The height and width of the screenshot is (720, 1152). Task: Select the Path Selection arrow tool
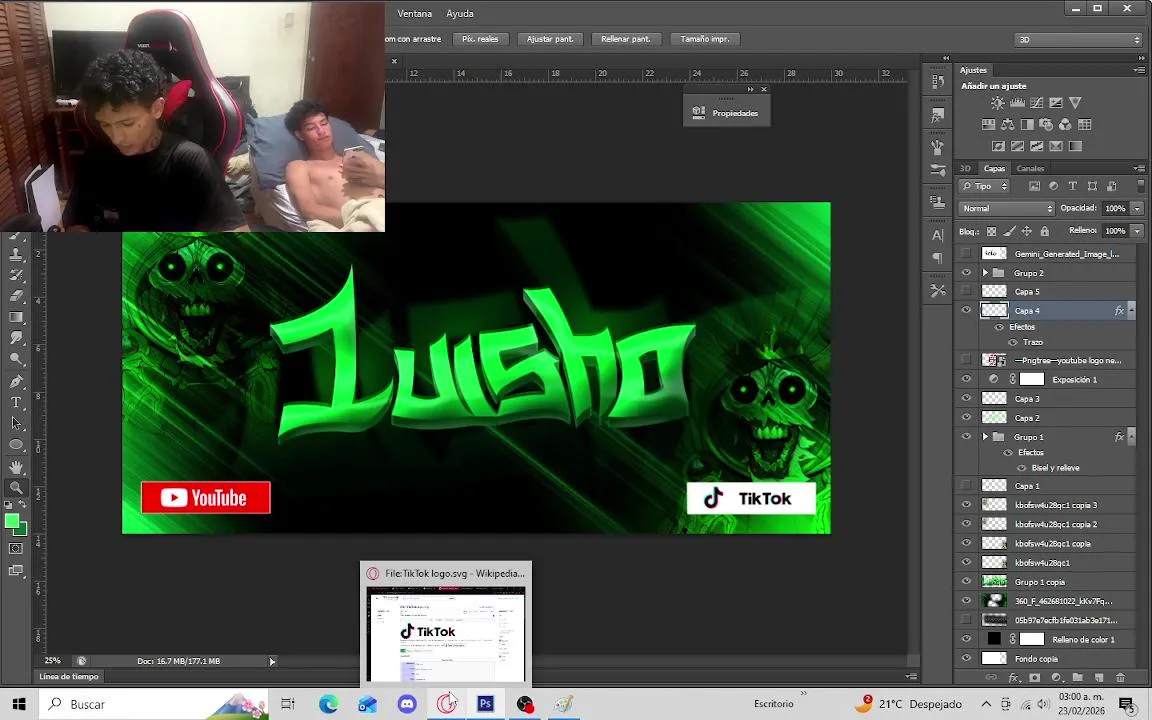tap(16, 424)
